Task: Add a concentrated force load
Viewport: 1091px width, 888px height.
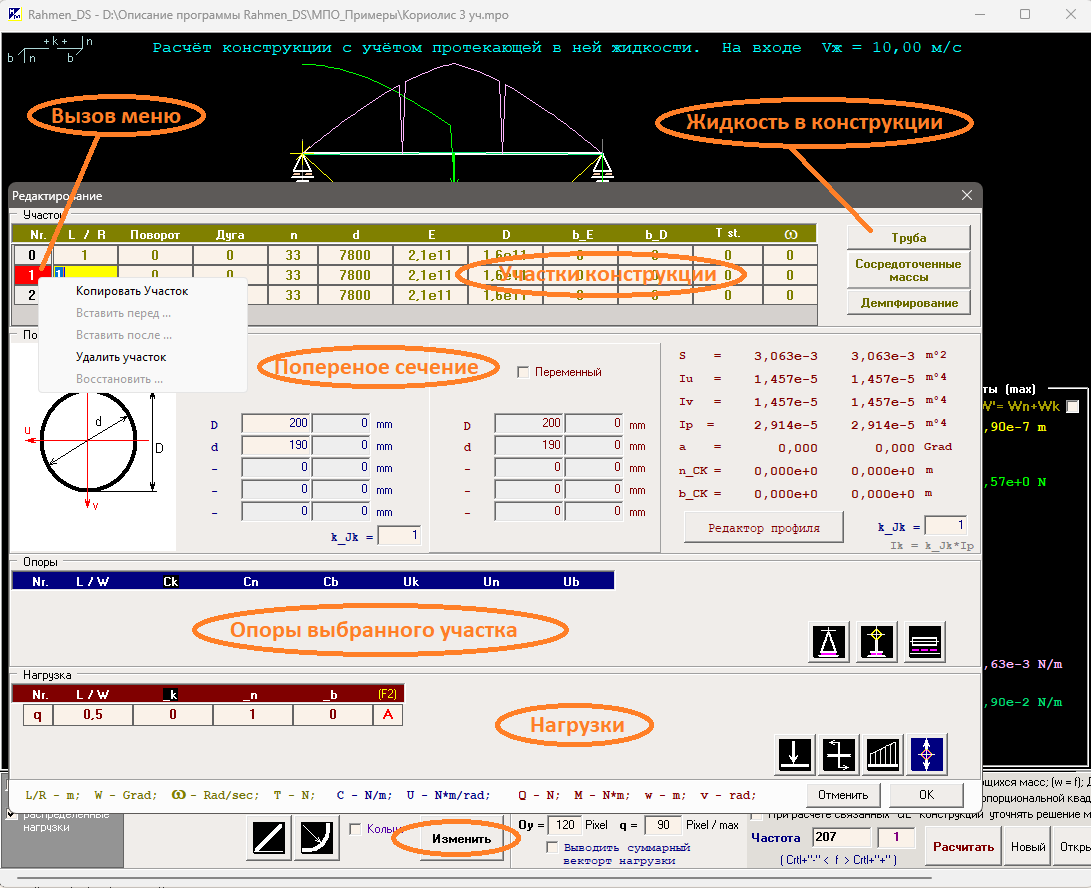Action: click(795, 754)
